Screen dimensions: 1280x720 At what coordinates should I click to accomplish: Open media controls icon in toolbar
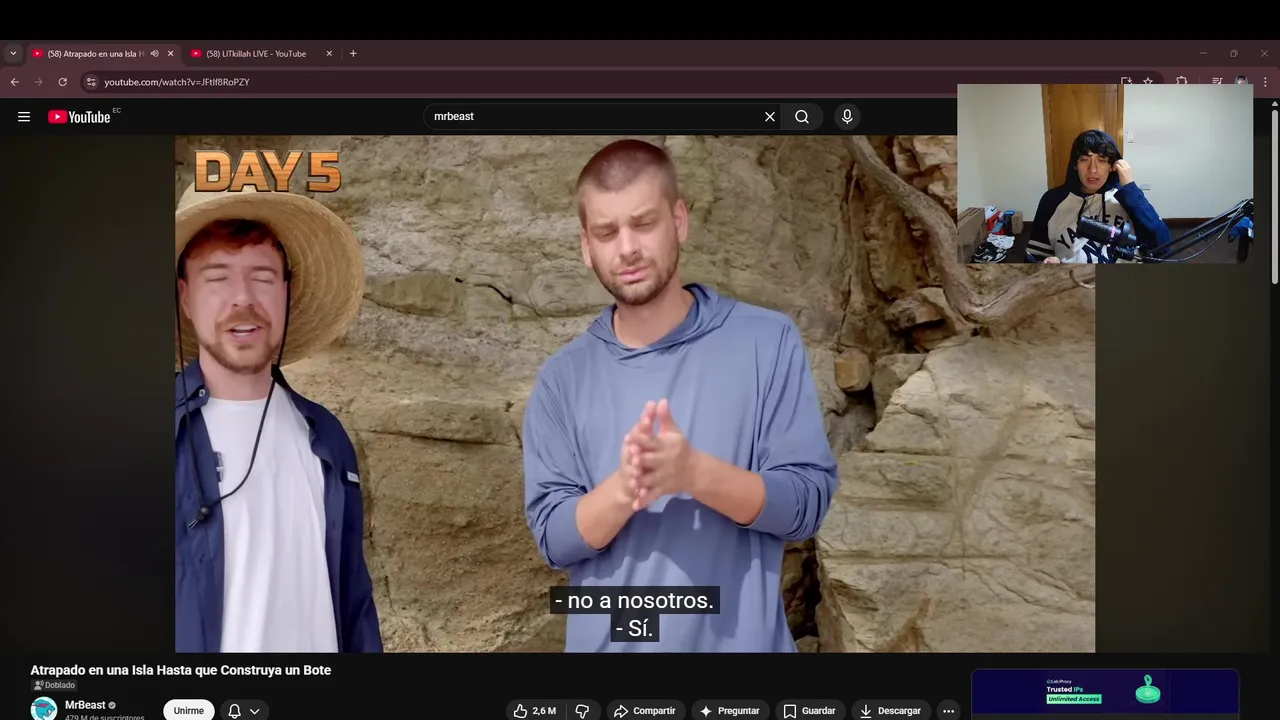click(1217, 82)
